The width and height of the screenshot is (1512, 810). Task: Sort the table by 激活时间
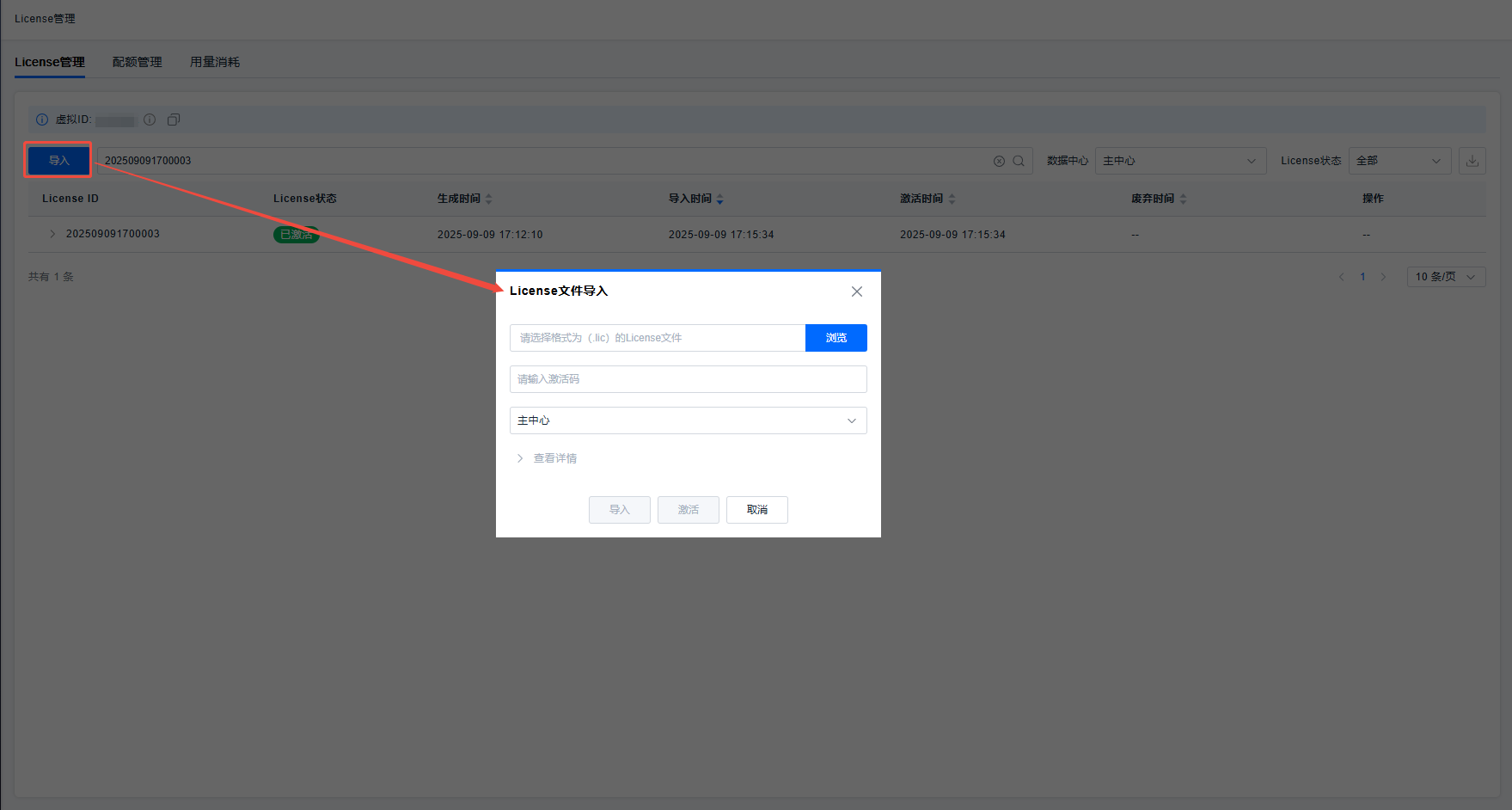(952, 199)
